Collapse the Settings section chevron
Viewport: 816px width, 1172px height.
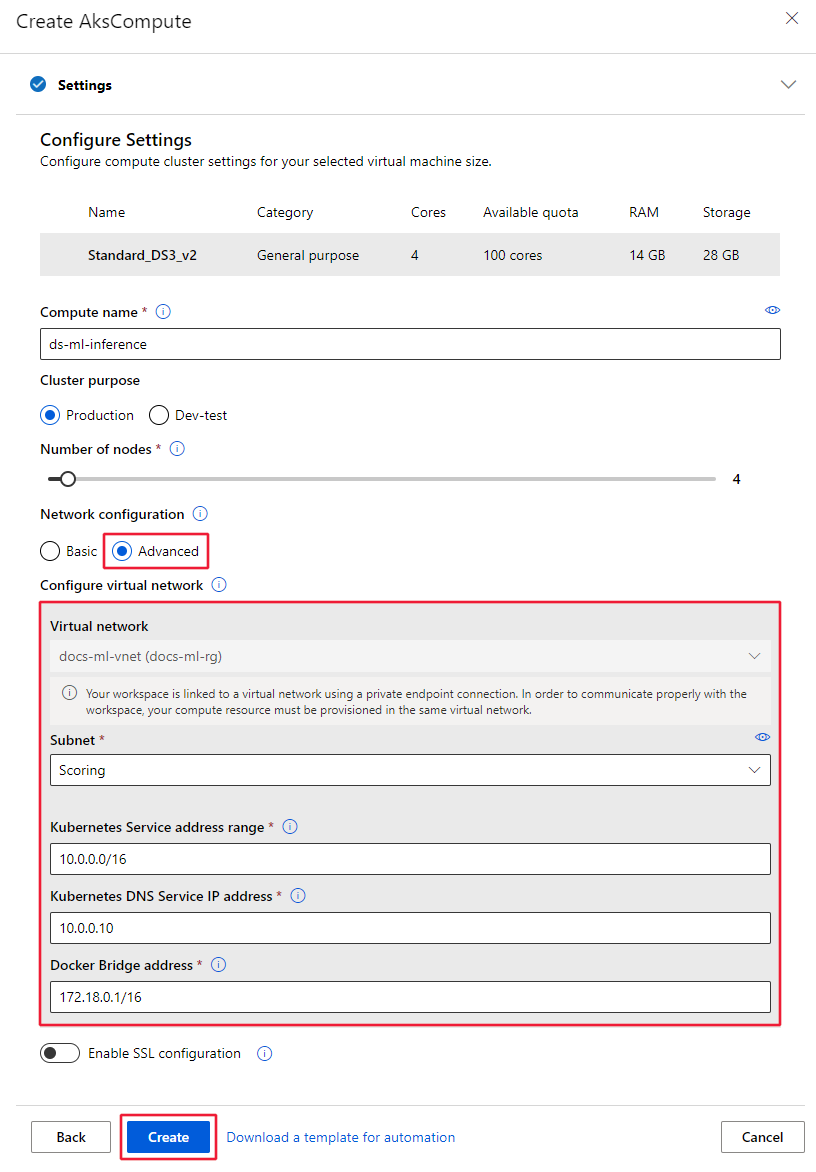[x=788, y=85]
